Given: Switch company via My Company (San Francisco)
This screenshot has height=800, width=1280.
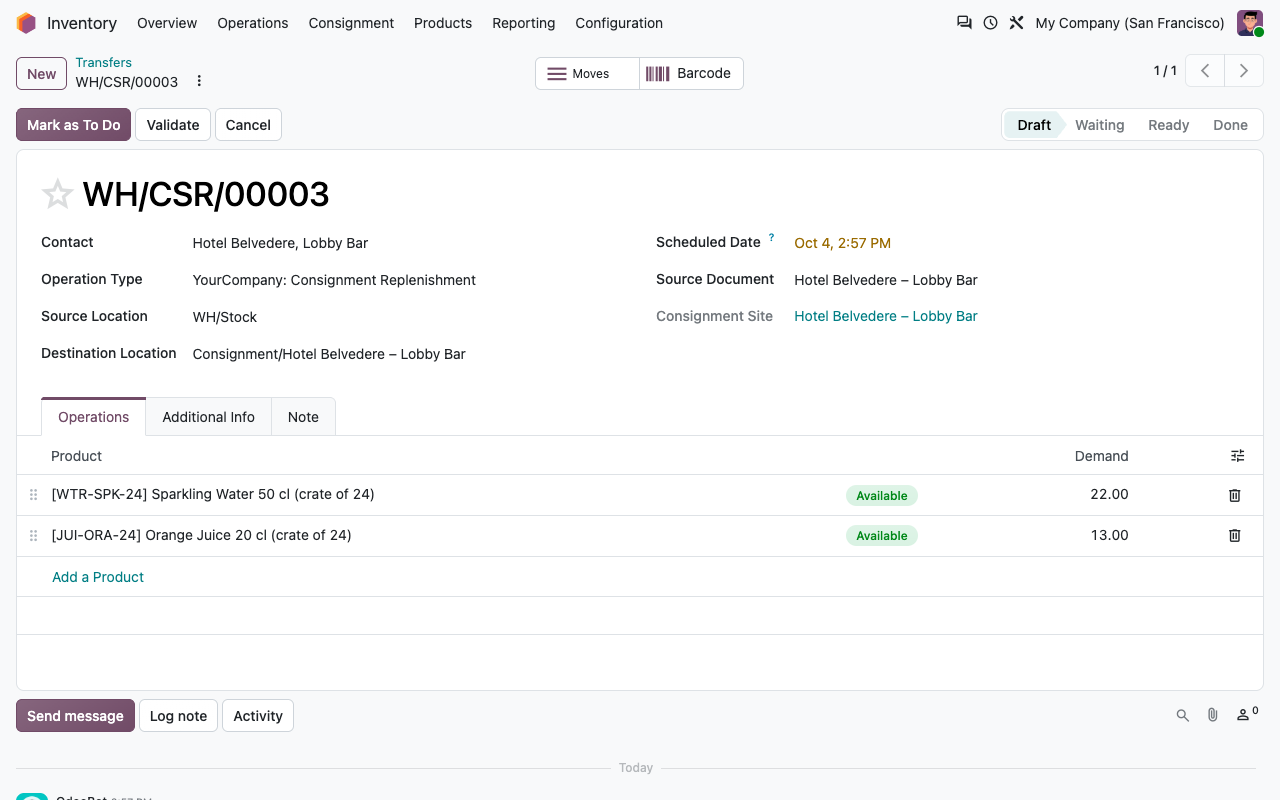Looking at the screenshot, I should click(x=1130, y=23).
